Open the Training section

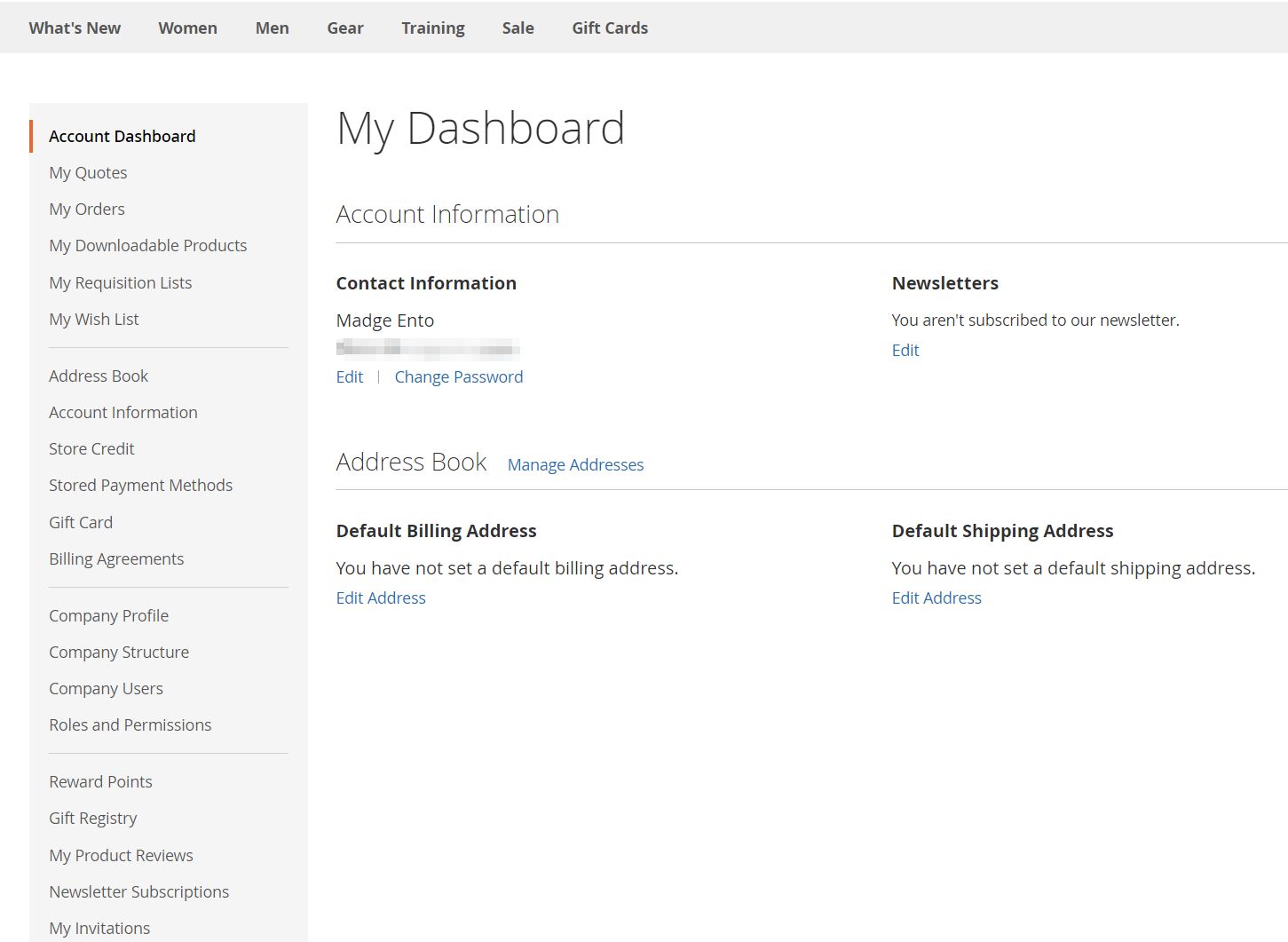click(x=432, y=28)
